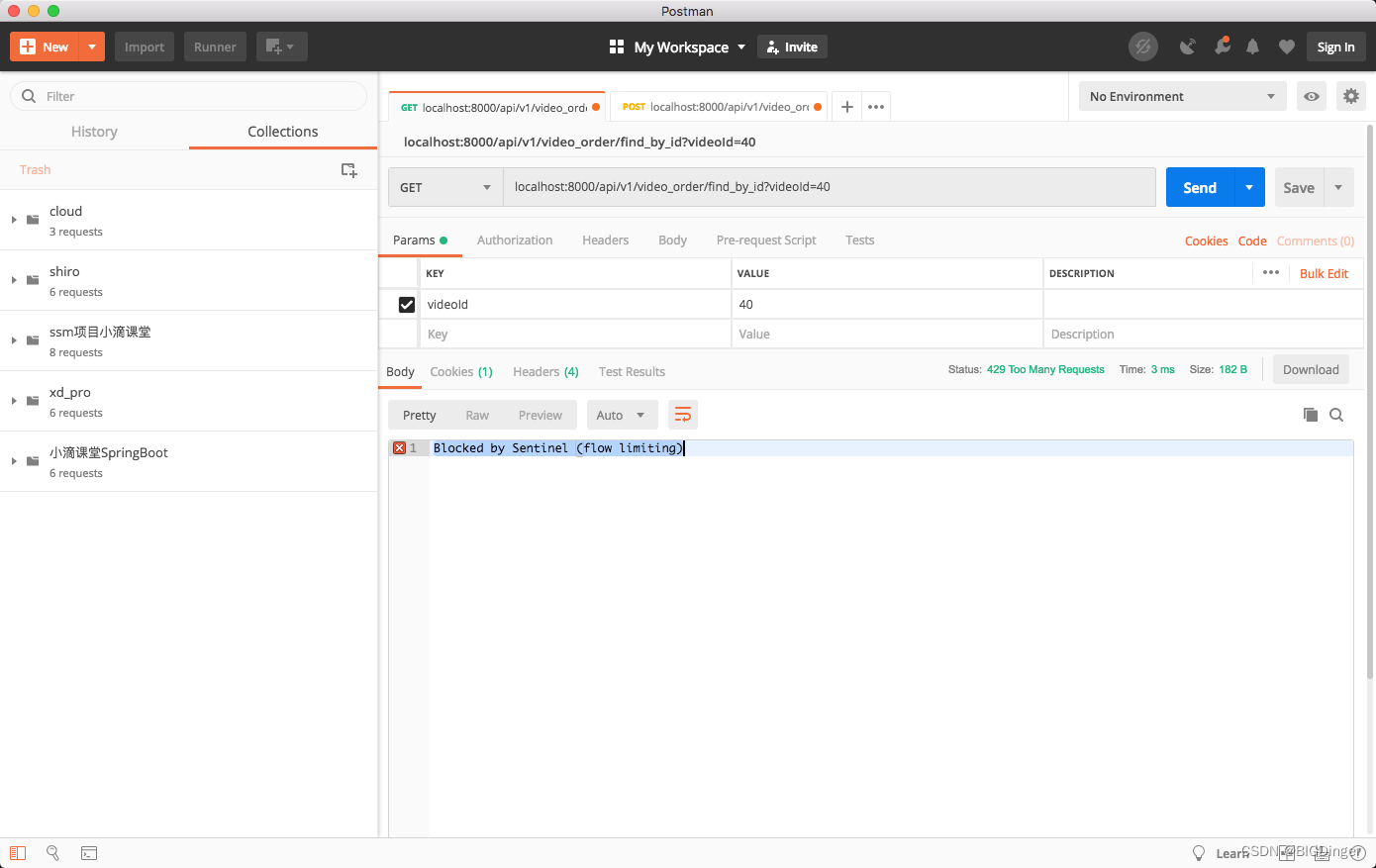This screenshot has width=1376, height=868.
Task: Click the Import button
Action: 145,47
